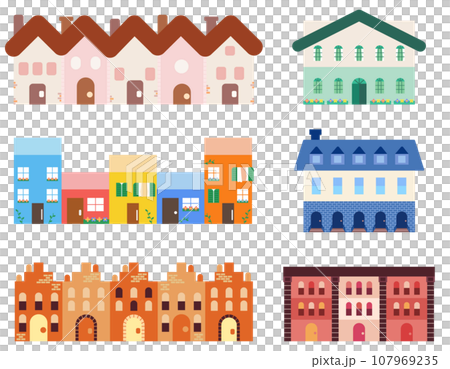450x369 pixels.
Task: Click the yellow house with green shutters
Action: point(133,189)
